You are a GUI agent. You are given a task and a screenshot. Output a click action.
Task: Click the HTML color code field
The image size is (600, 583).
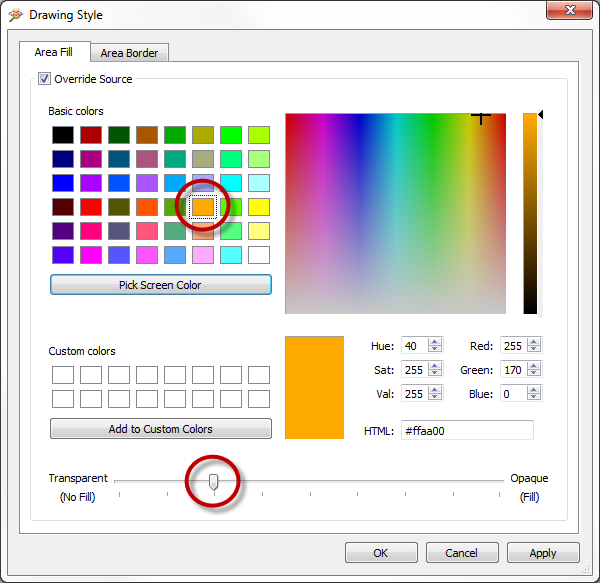pos(467,430)
